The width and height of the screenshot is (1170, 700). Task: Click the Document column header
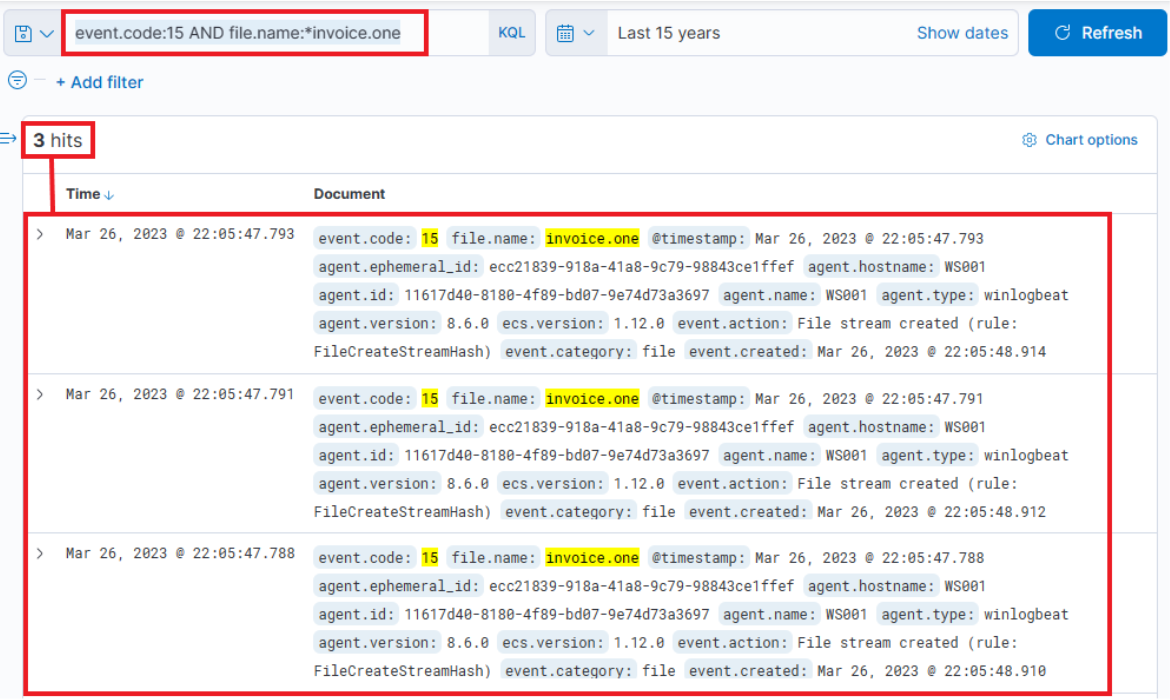(349, 194)
